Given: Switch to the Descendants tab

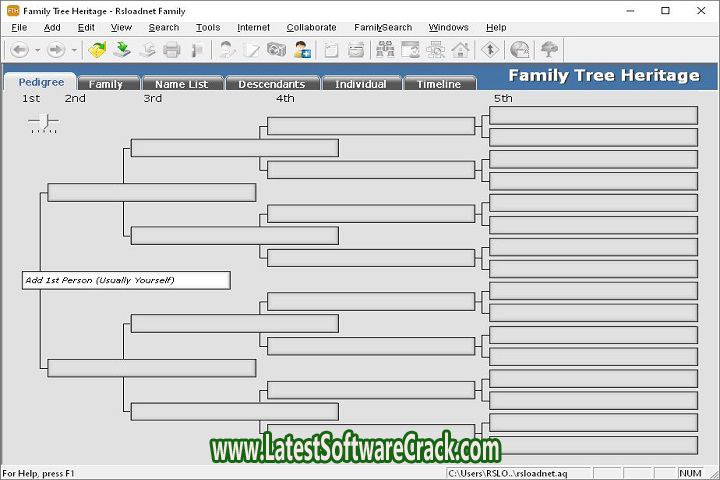Looking at the screenshot, I should pos(272,84).
